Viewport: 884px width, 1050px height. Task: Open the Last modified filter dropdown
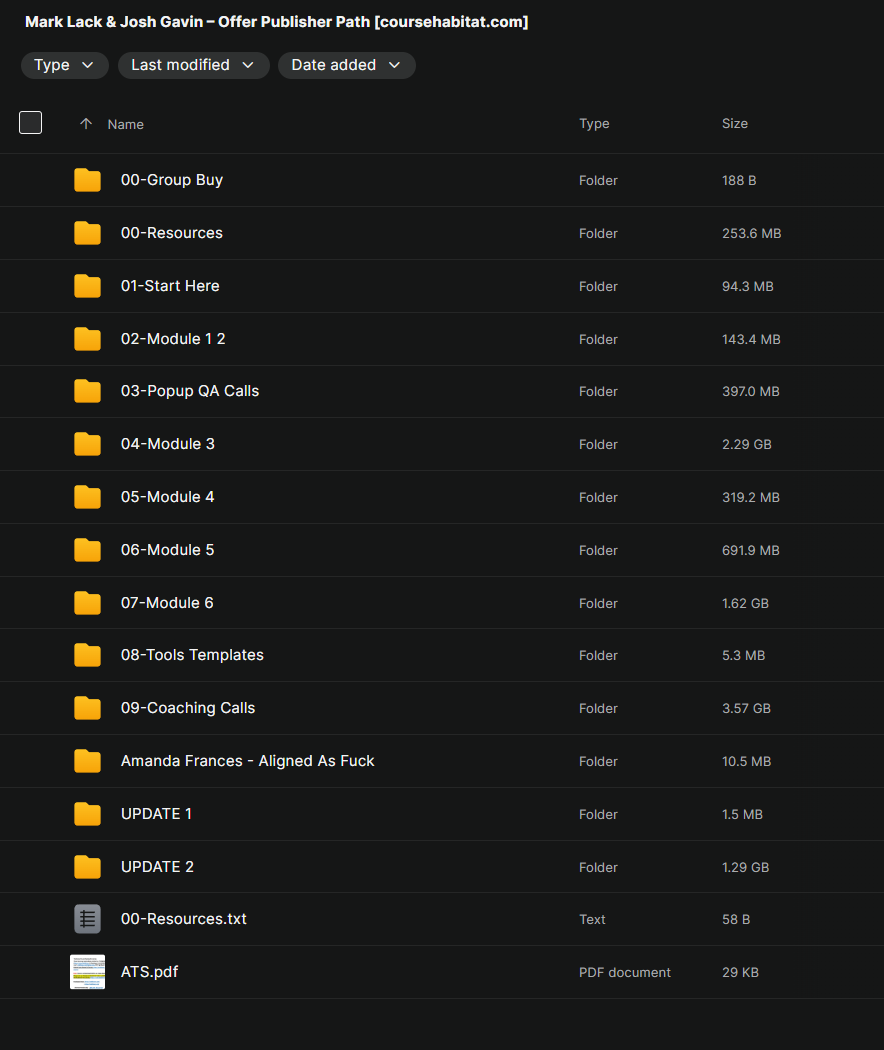(193, 65)
